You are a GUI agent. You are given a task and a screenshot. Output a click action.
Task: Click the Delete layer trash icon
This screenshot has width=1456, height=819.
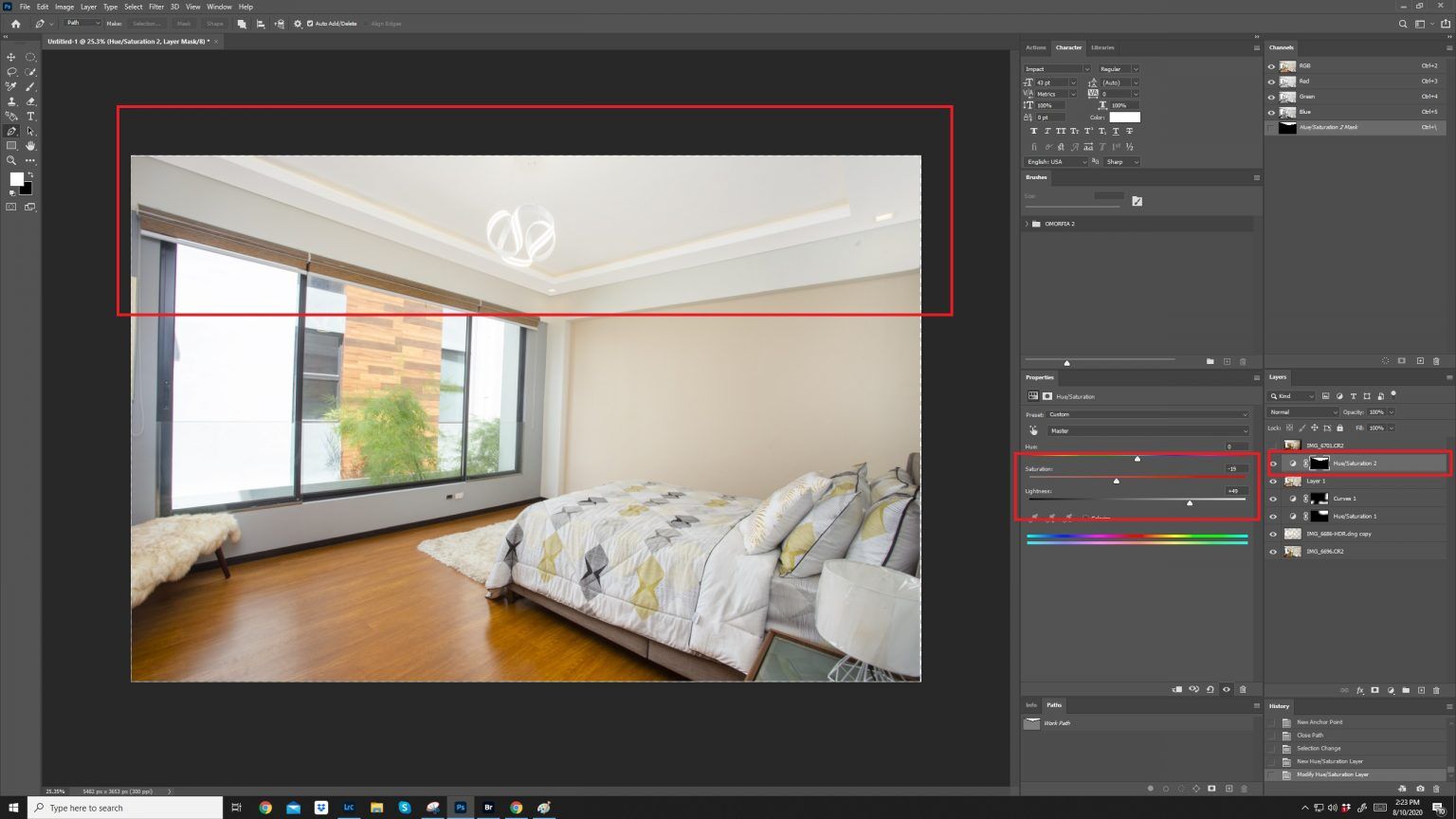coord(1437,690)
